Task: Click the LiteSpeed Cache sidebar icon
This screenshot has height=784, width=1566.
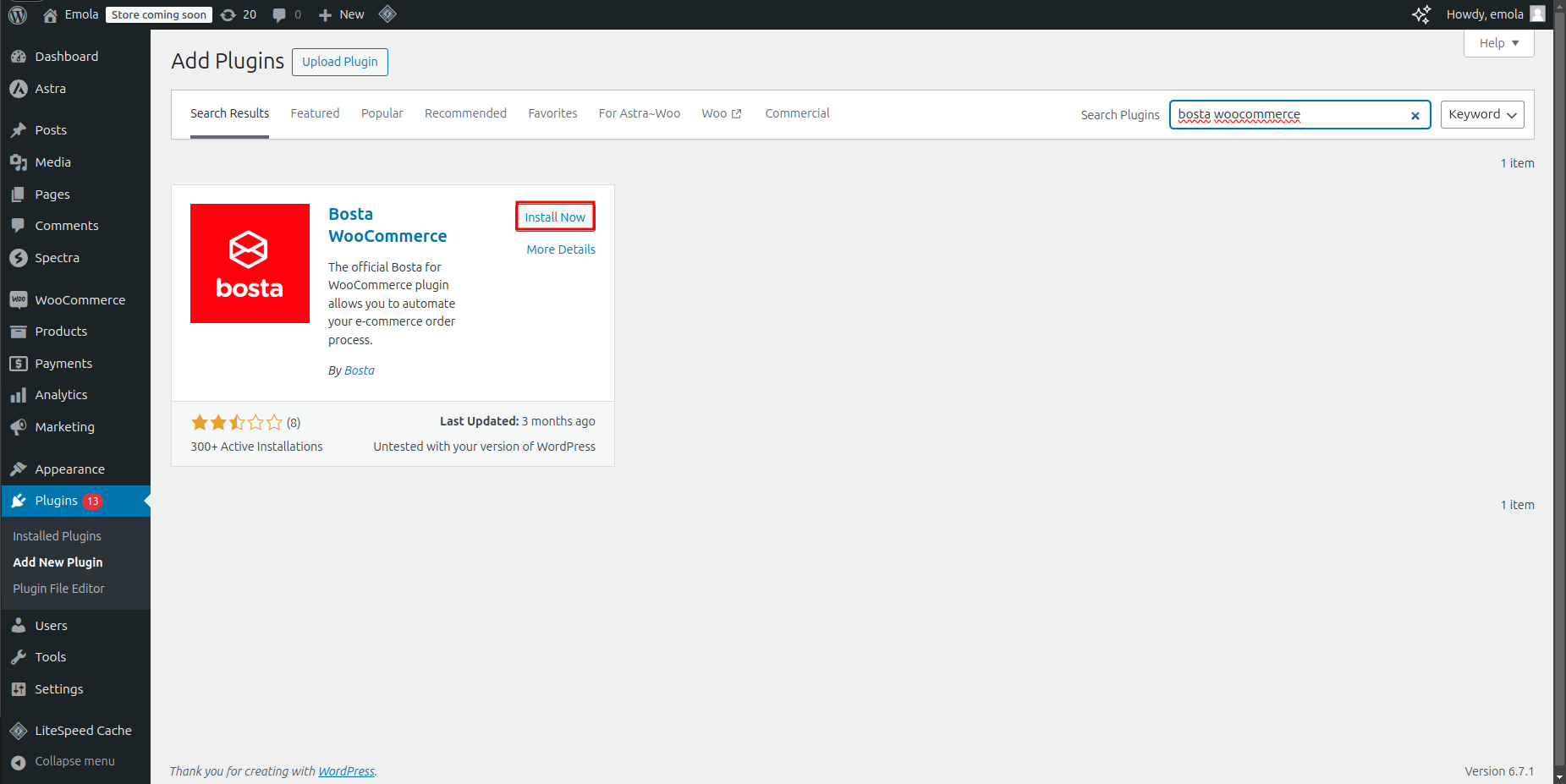Action: 19,731
